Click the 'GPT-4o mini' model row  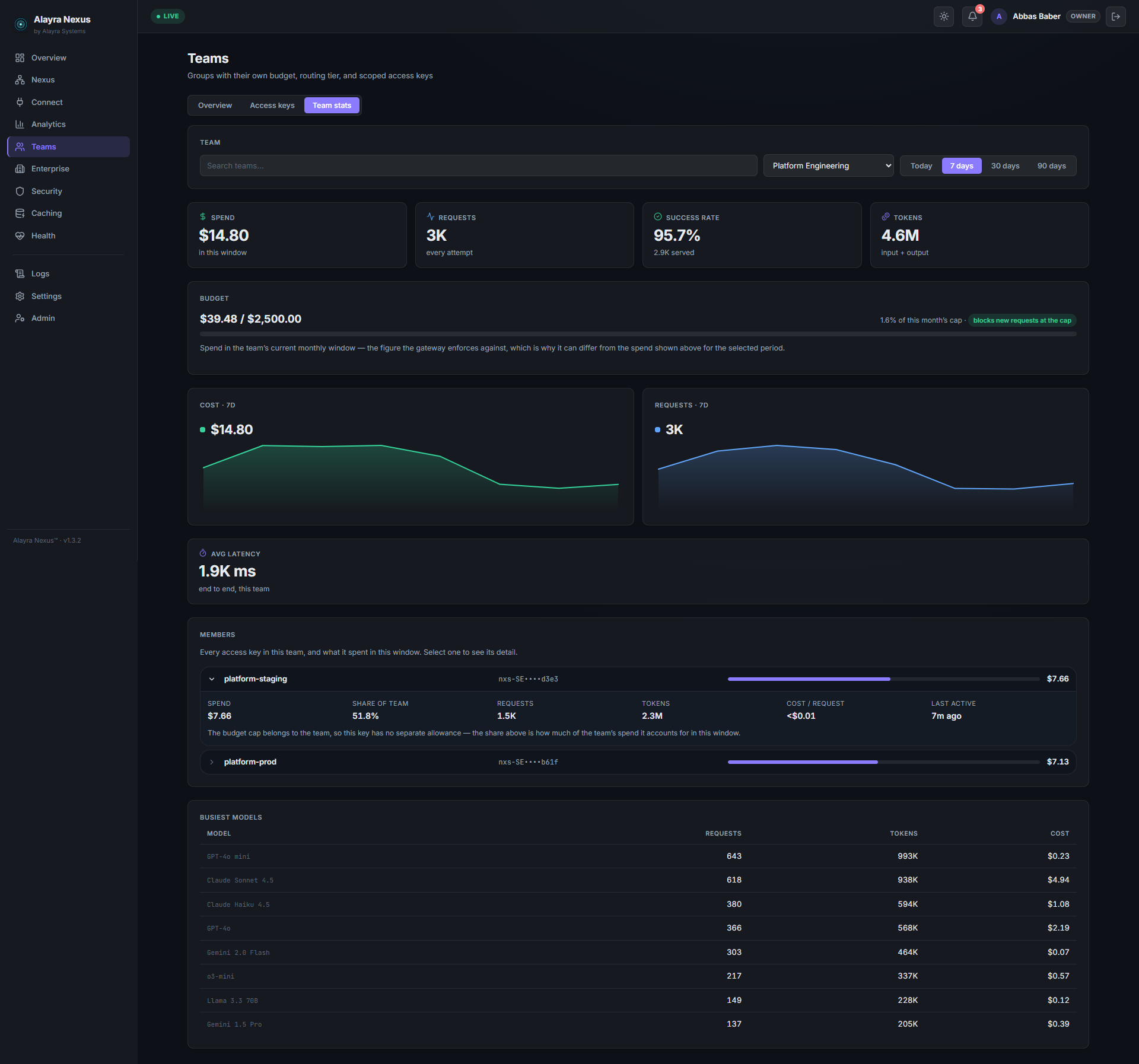[638, 856]
